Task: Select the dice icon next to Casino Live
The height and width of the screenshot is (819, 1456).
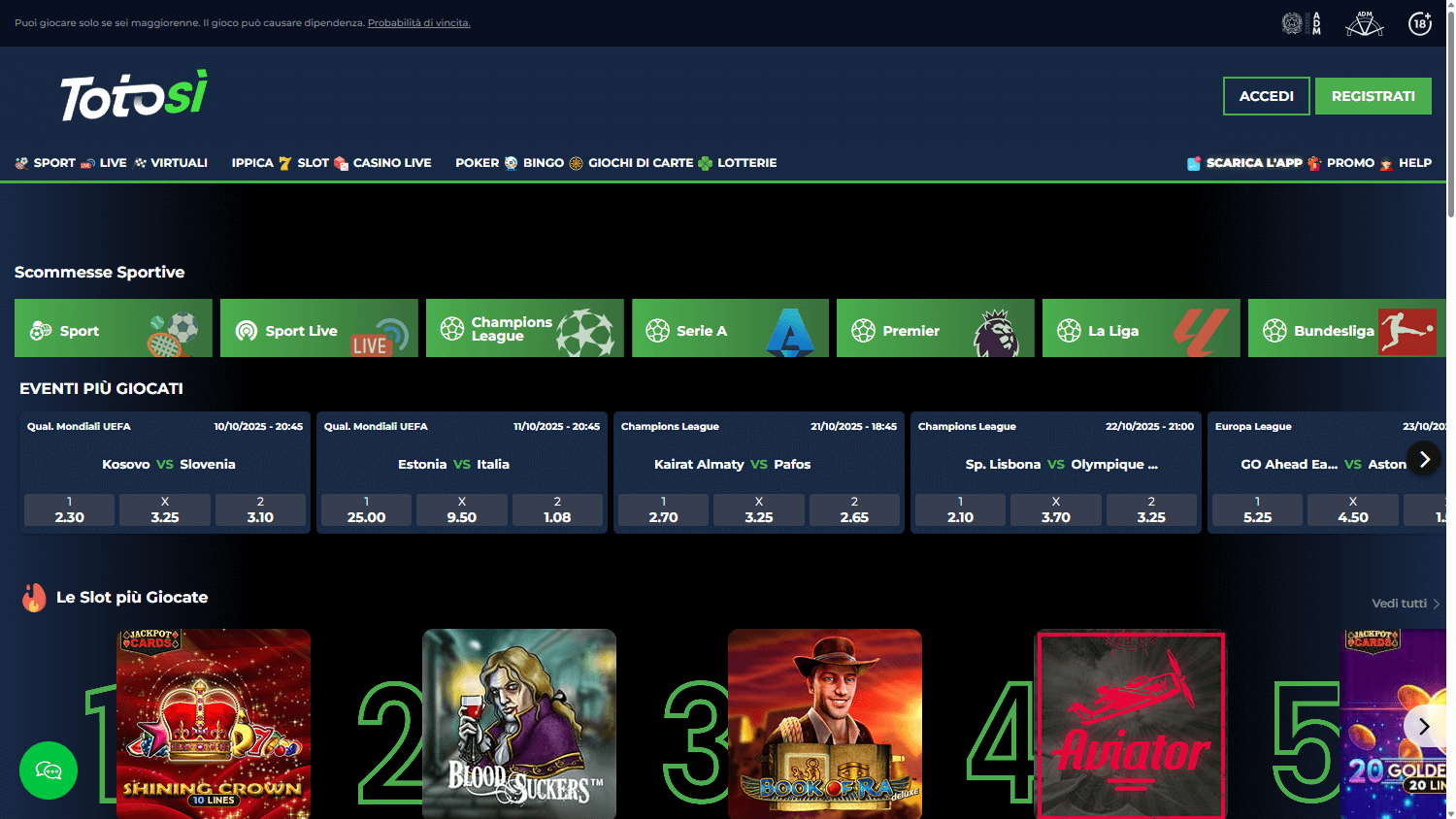Action: [x=342, y=162]
